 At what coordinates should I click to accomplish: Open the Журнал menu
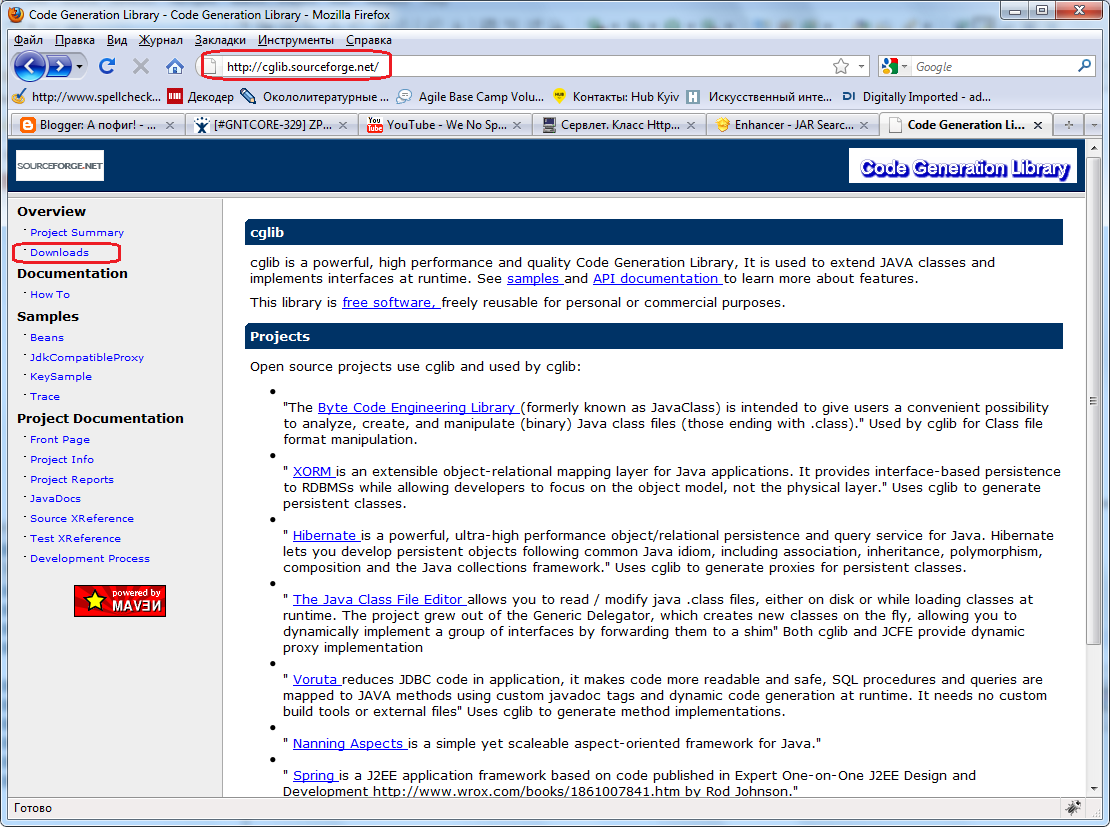coord(160,40)
